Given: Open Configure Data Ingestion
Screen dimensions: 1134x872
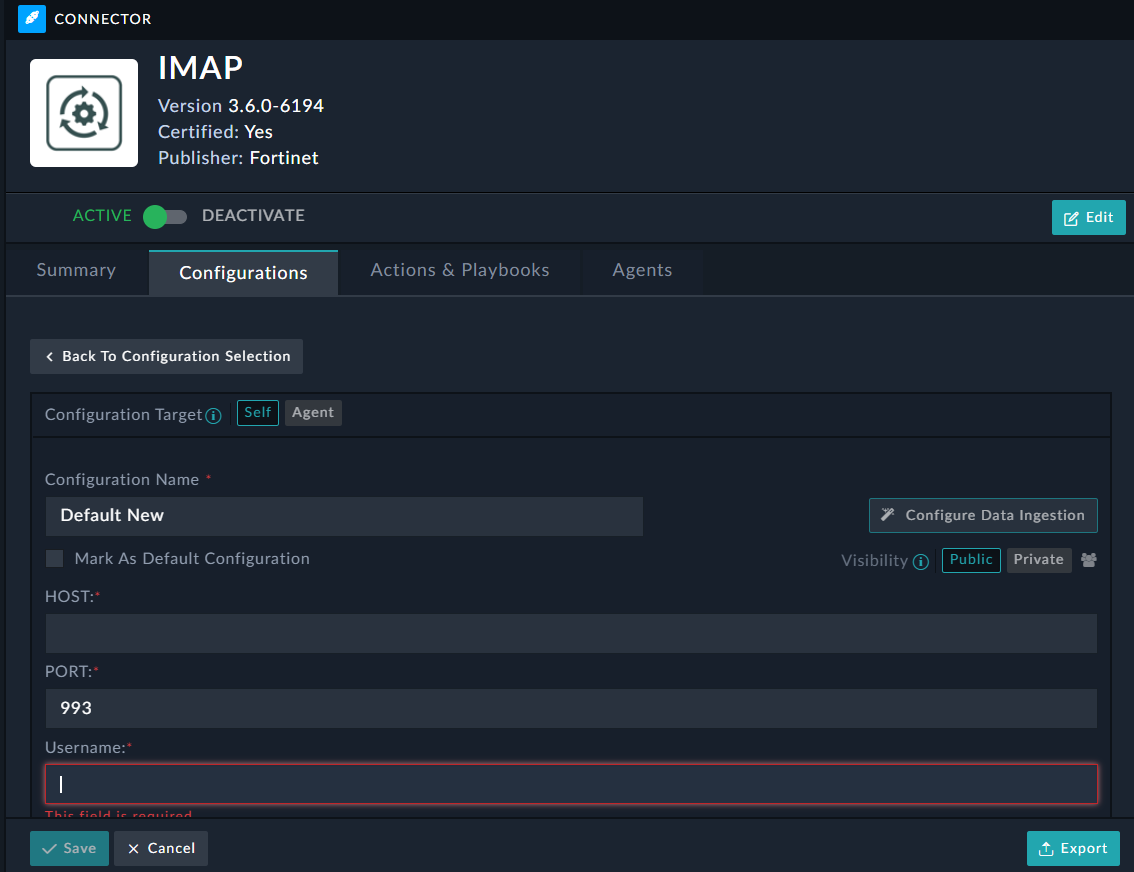Looking at the screenshot, I should click(x=983, y=514).
